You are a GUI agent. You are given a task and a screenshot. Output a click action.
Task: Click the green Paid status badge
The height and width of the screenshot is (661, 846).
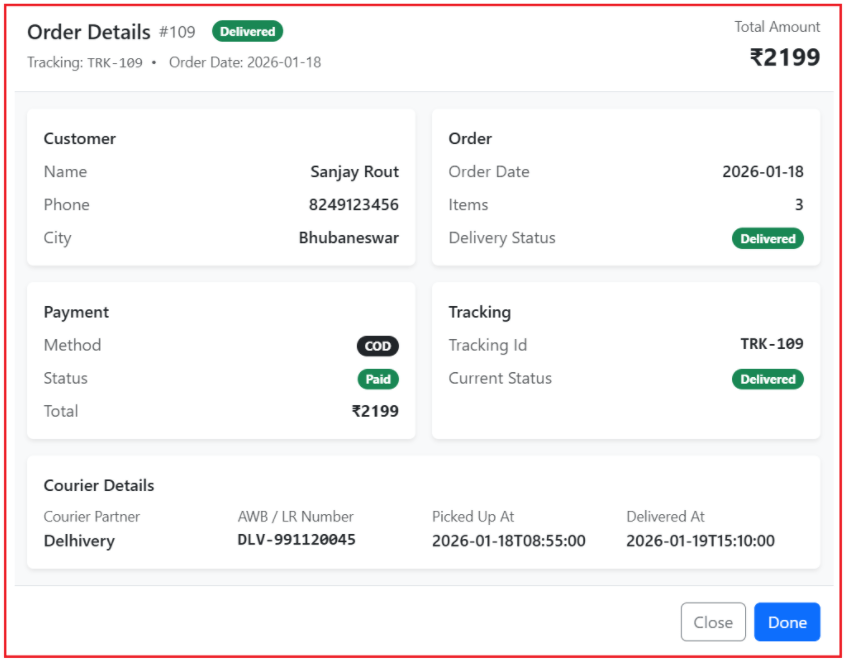[x=378, y=379]
